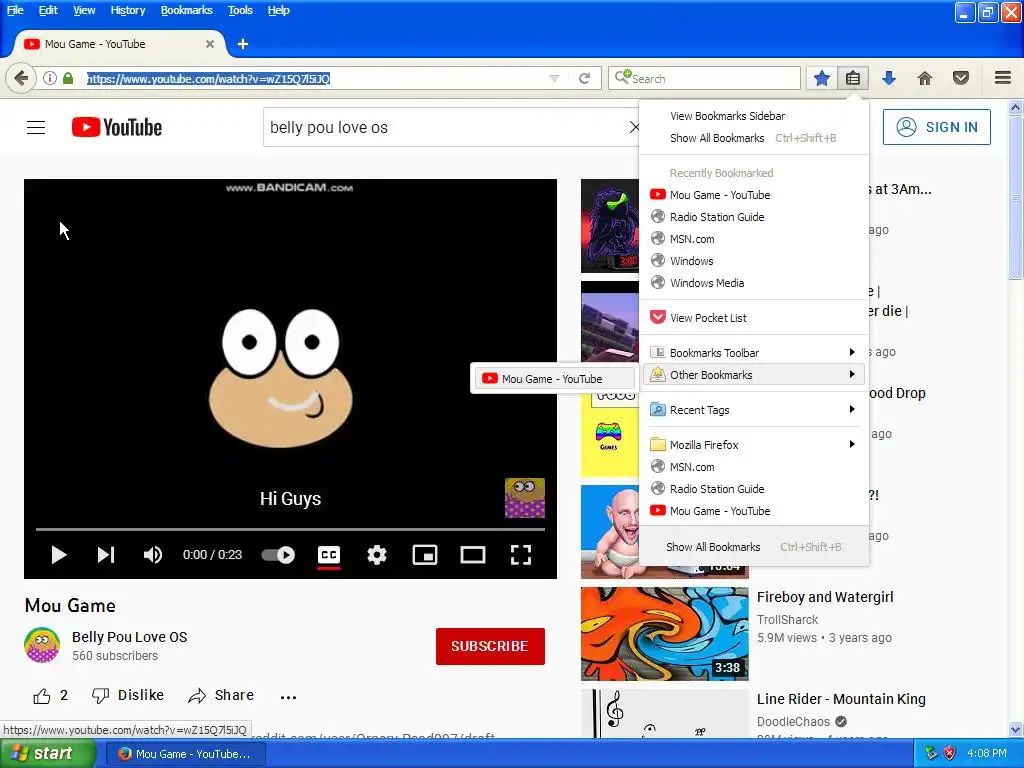
Task: Toggle theater mode in player
Action: tap(473, 555)
